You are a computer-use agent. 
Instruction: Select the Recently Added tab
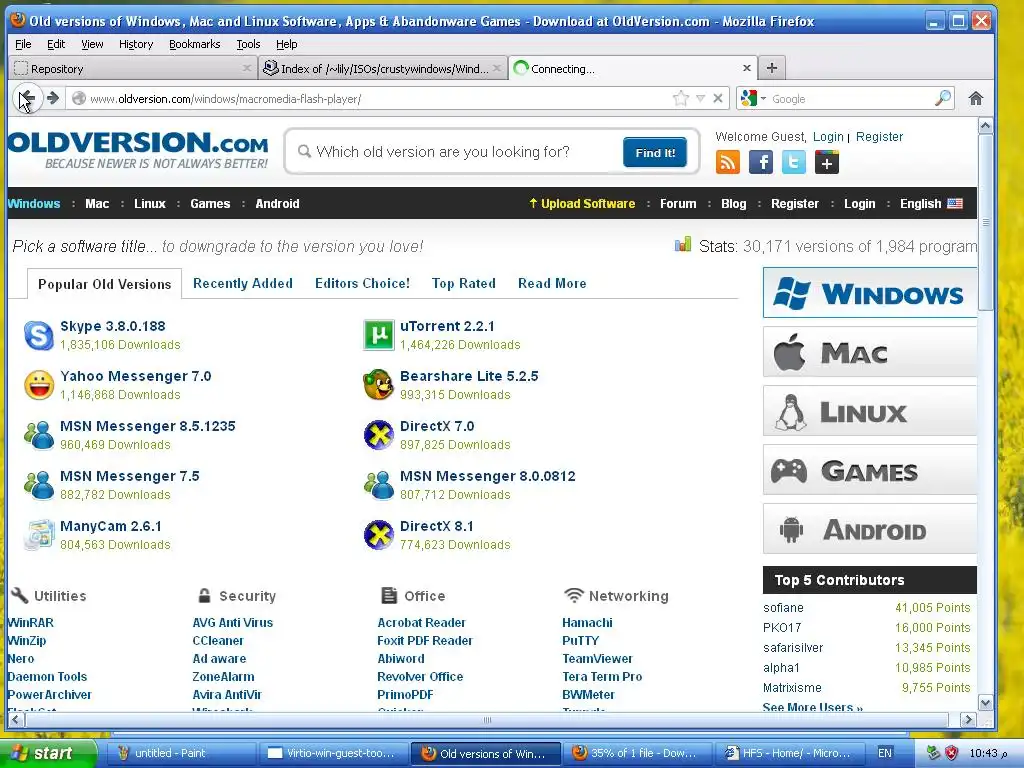tap(243, 283)
